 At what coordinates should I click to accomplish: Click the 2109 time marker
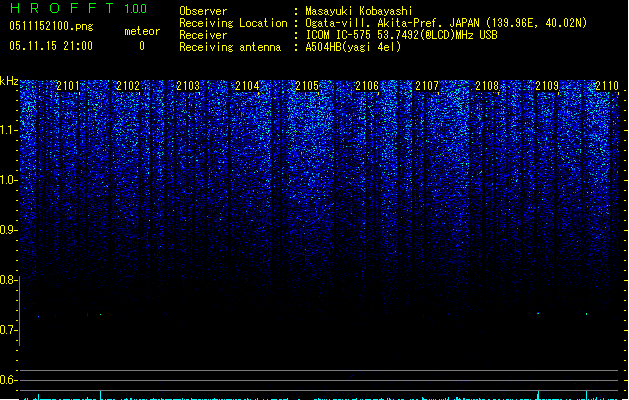coord(547,86)
